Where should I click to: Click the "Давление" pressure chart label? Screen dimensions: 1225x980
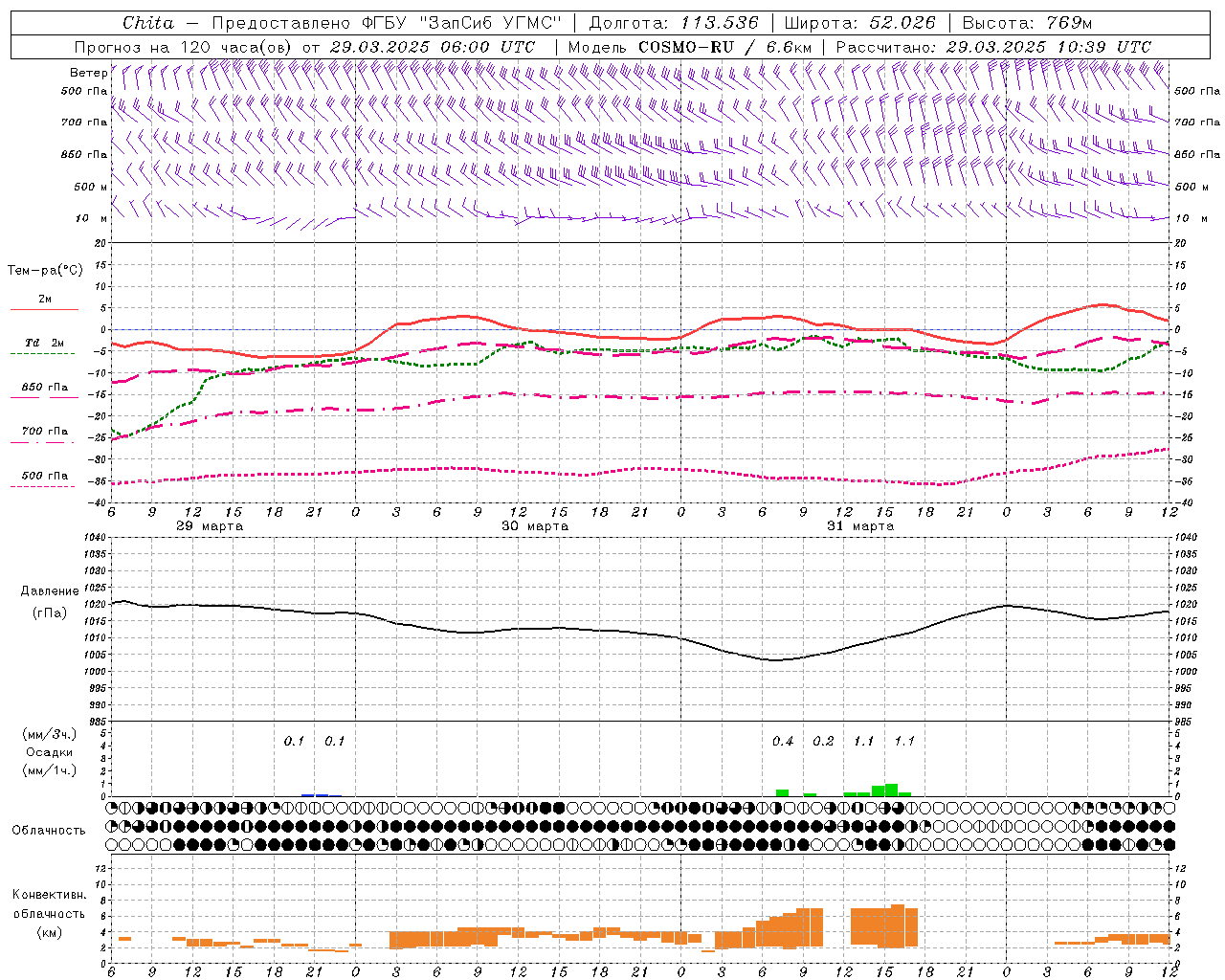point(50,591)
